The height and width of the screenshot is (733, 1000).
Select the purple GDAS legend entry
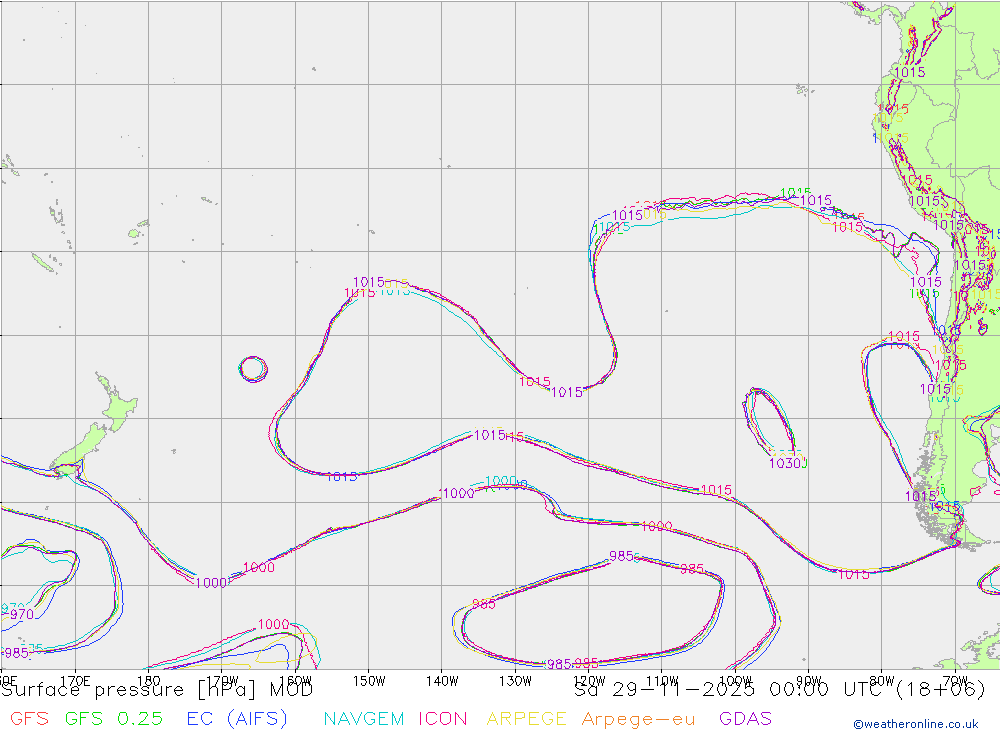746,719
